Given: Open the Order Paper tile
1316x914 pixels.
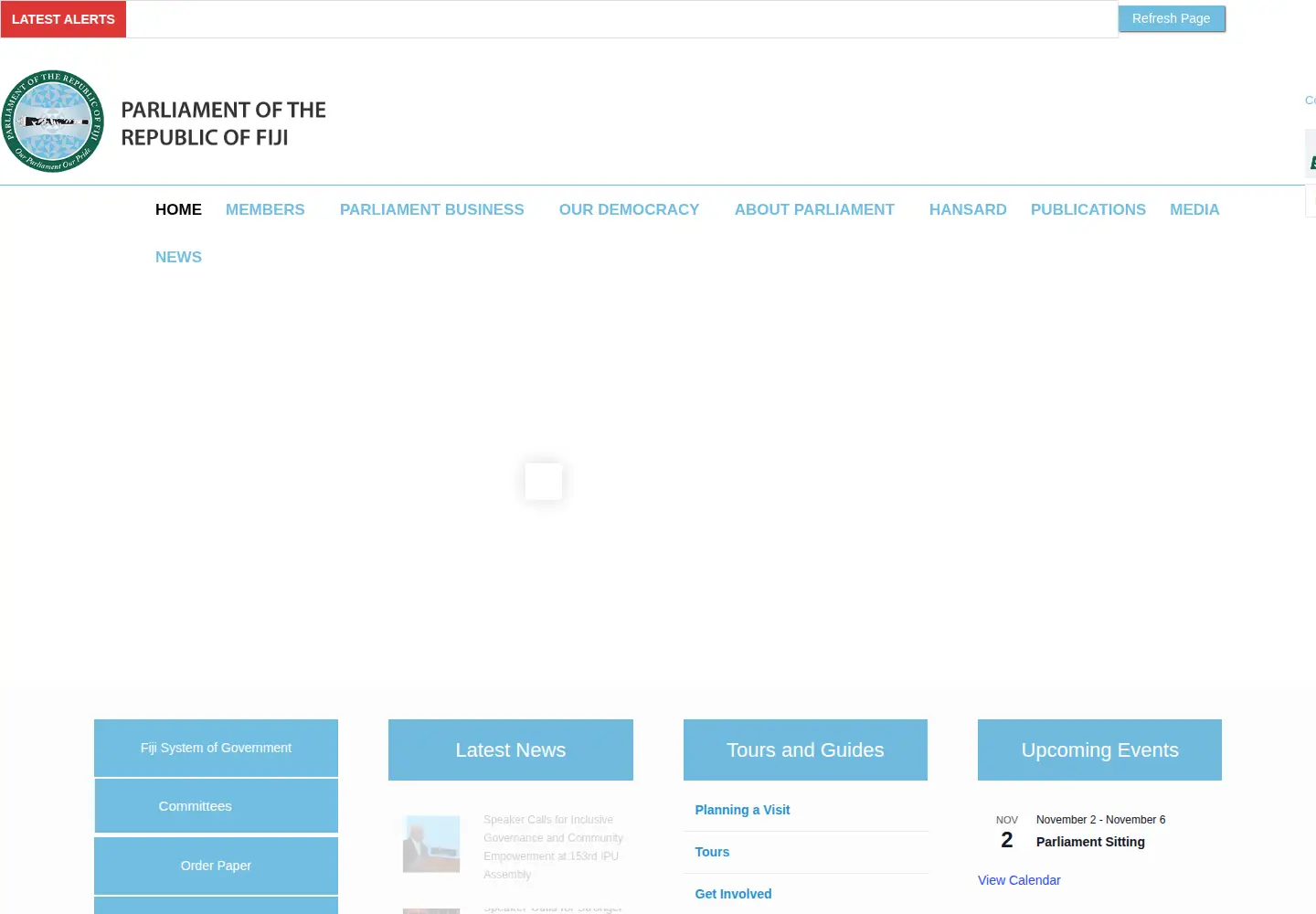Looking at the screenshot, I should 216,866.
